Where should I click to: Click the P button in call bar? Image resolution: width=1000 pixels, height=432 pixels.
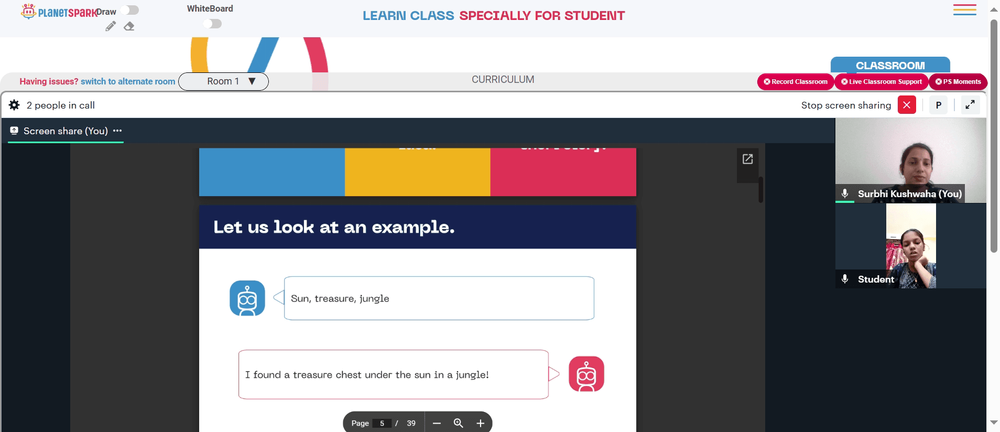point(938,105)
